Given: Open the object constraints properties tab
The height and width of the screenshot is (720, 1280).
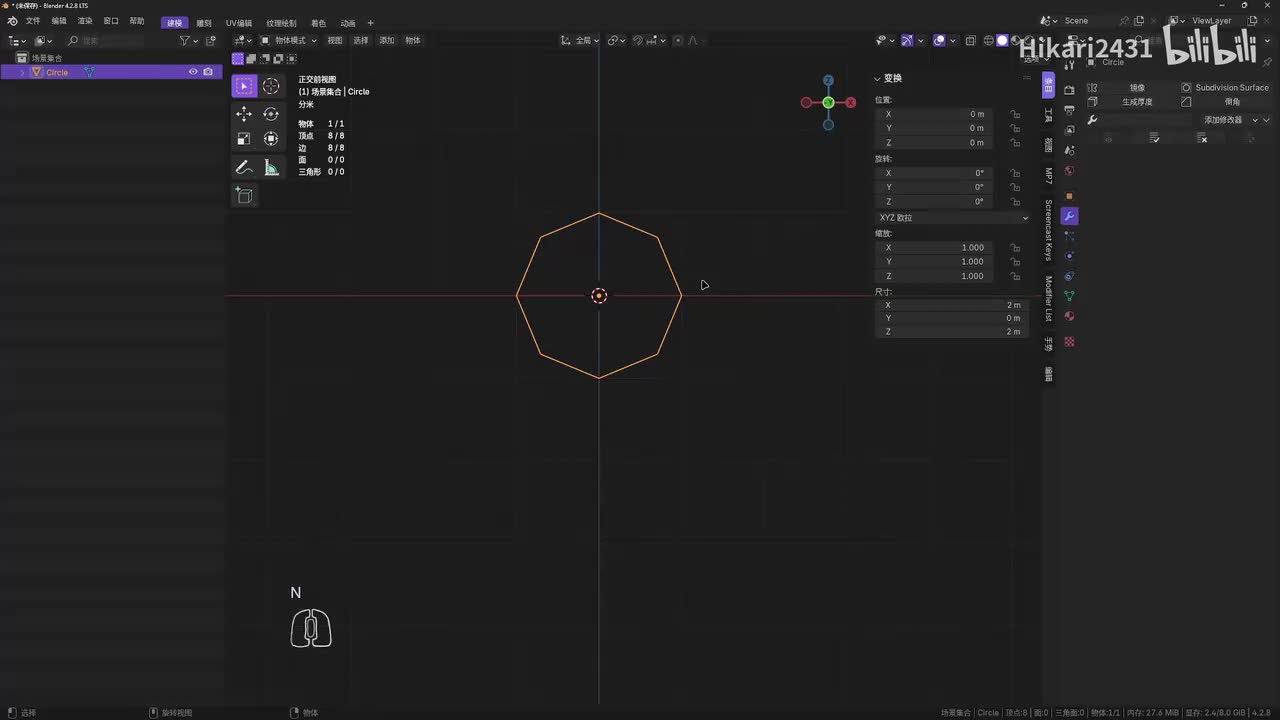Looking at the screenshot, I should click(1069, 276).
